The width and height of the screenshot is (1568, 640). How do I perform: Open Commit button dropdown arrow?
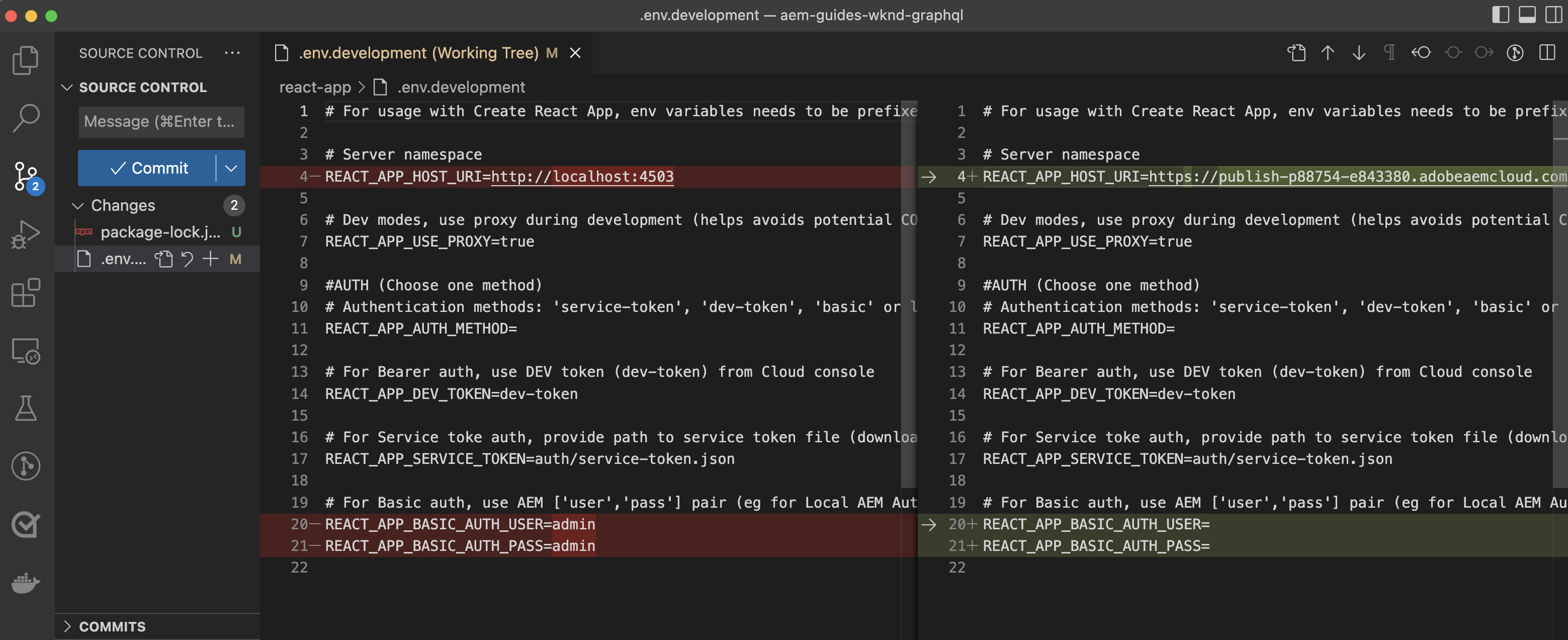pyautogui.click(x=231, y=168)
